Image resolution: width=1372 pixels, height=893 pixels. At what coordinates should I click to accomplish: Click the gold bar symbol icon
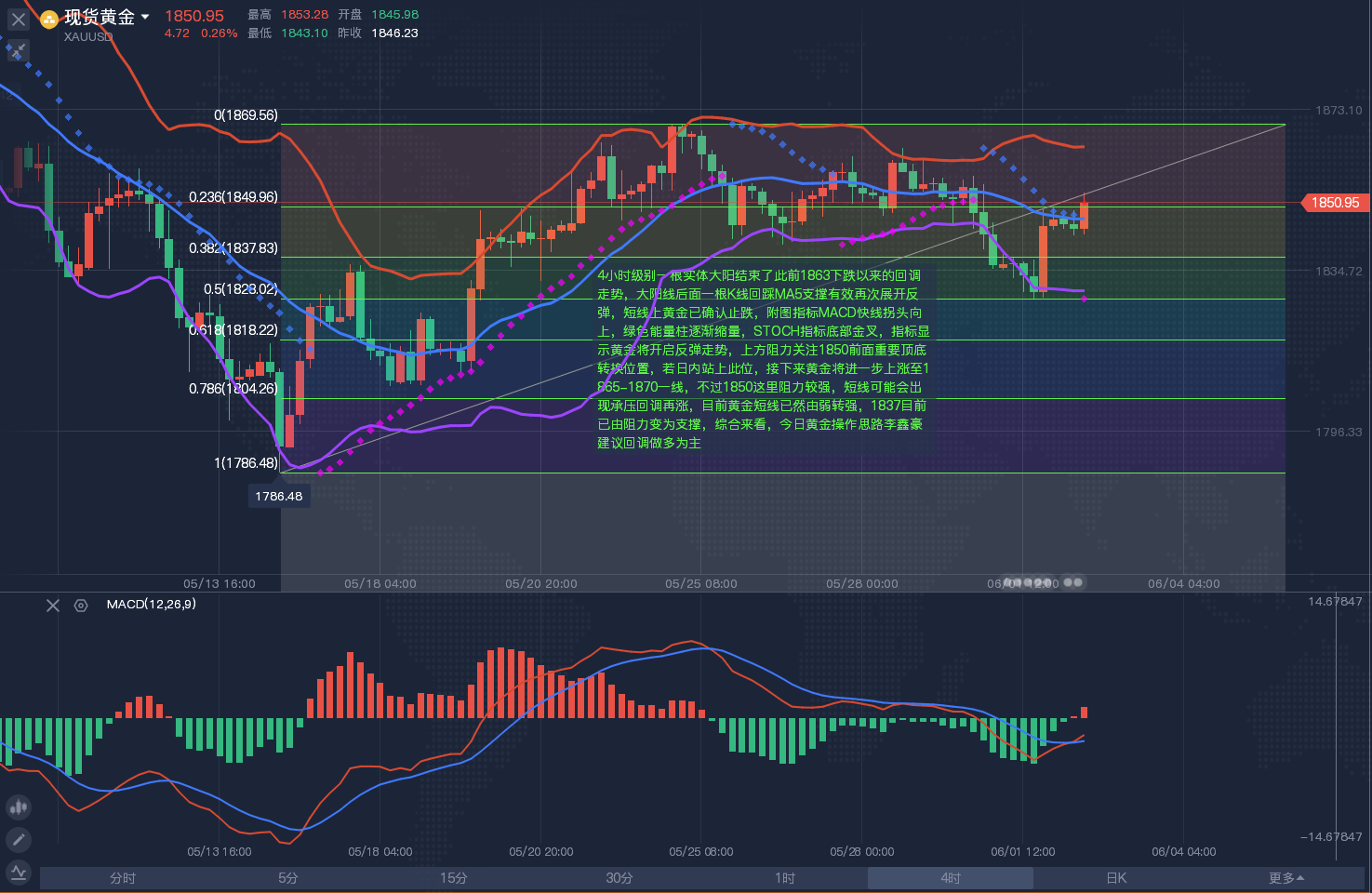(x=49, y=19)
